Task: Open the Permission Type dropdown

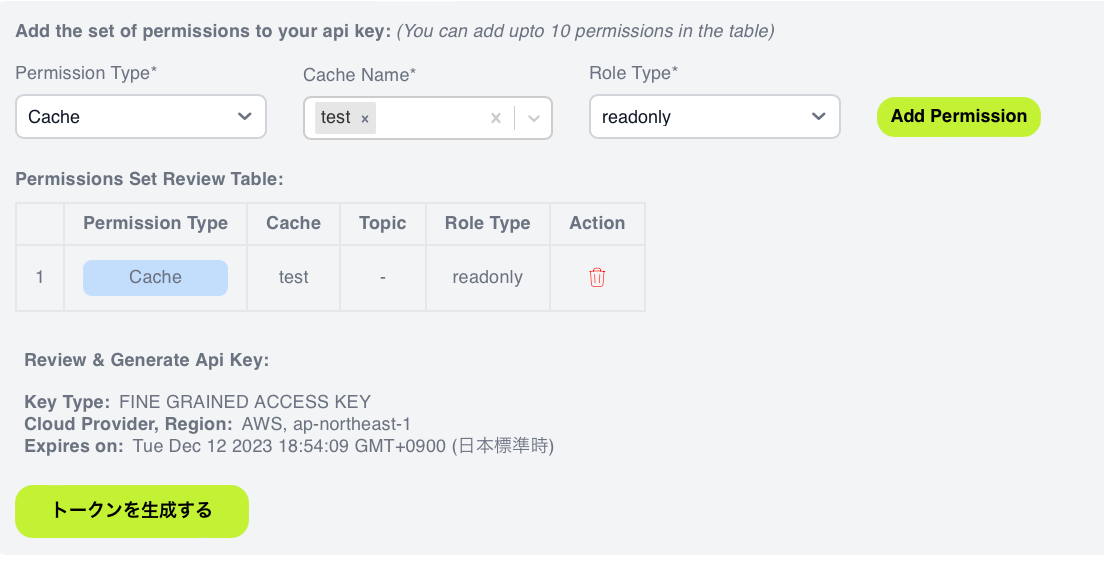Action: [x=141, y=117]
